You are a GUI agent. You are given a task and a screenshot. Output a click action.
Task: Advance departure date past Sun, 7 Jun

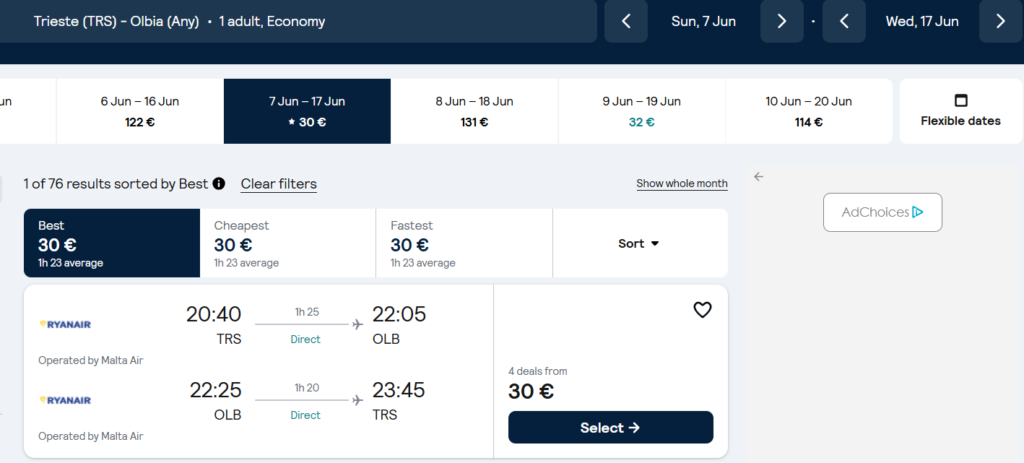pyautogui.click(x=782, y=22)
